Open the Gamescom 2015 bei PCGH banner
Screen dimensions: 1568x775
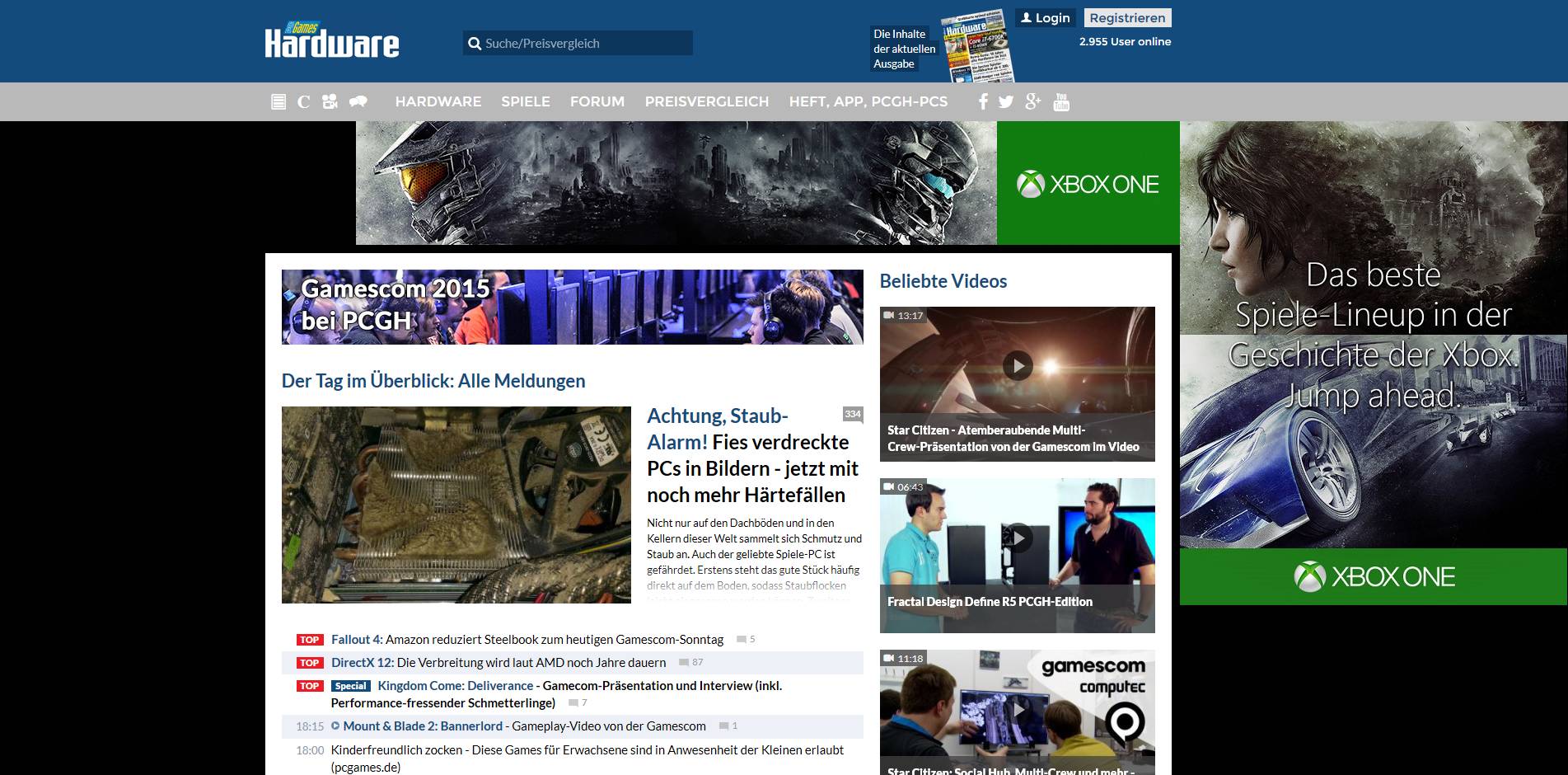point(573,307)
